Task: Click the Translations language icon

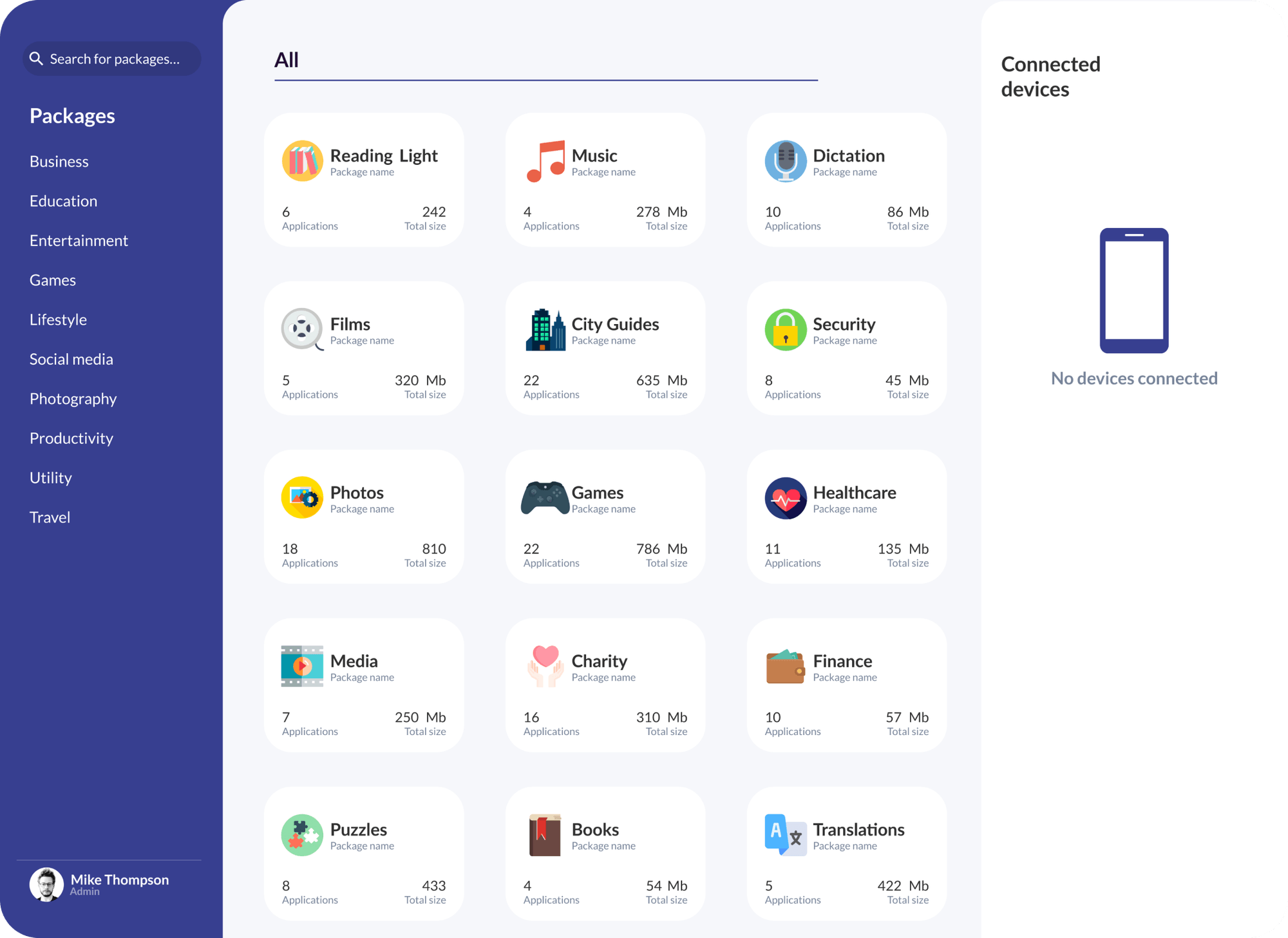Action: pos(785,835)
